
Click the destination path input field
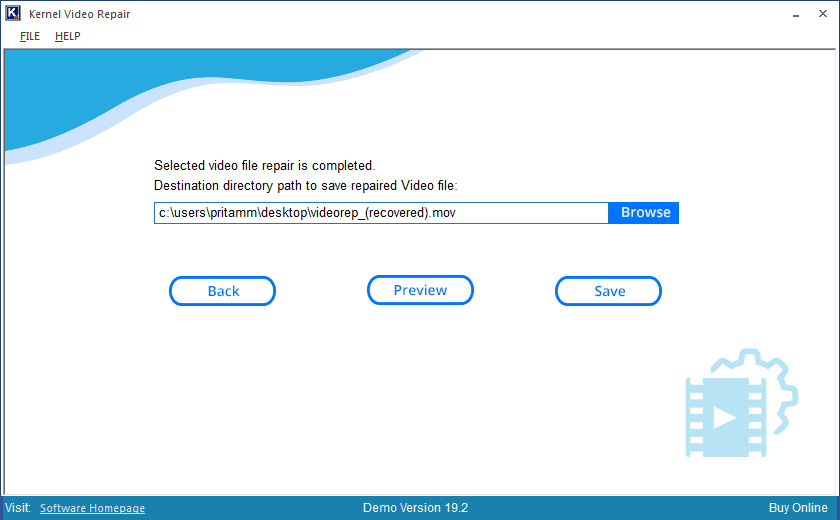tap(381, 213)
